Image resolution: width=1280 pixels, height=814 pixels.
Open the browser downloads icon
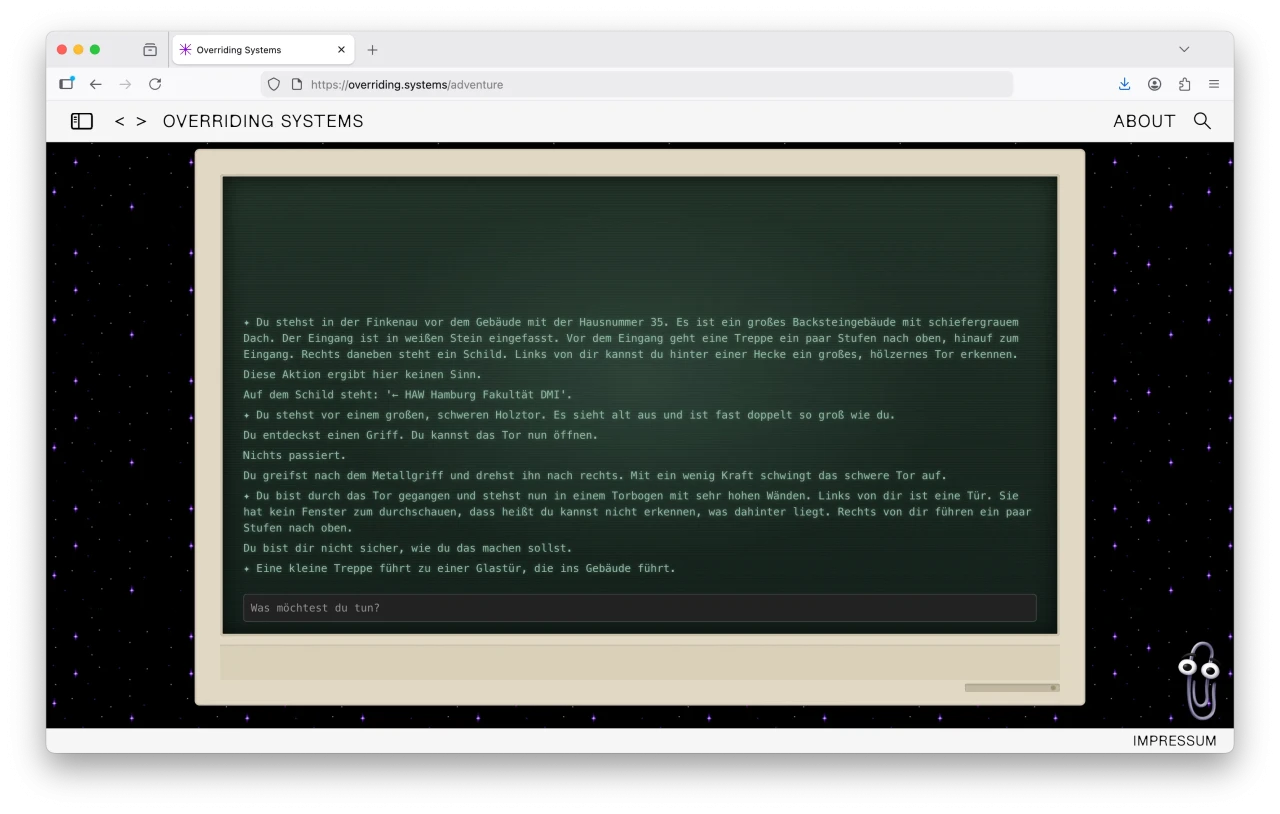click(1124, 84)
